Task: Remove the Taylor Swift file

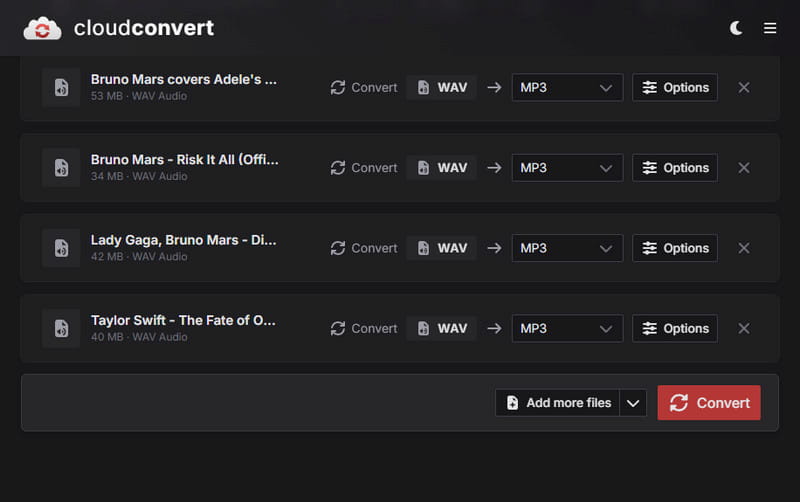Action: [744, 328]
